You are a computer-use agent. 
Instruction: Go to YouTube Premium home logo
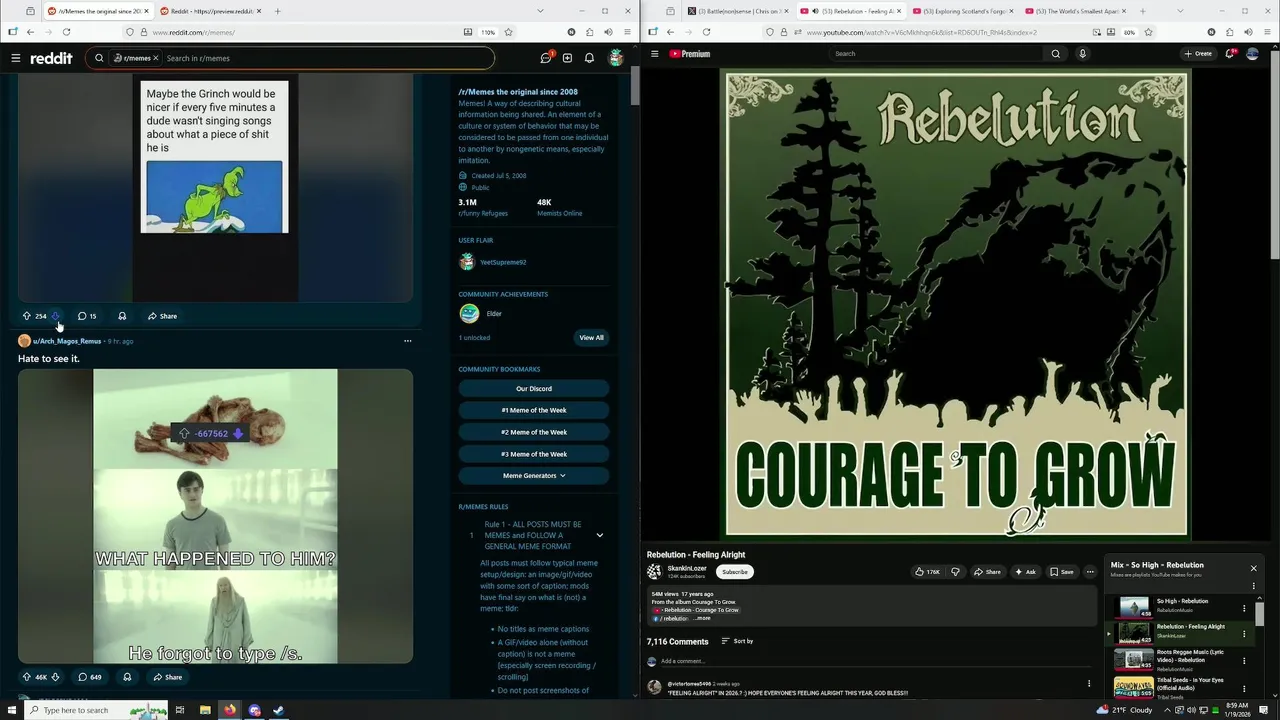(x=690, y=54)
